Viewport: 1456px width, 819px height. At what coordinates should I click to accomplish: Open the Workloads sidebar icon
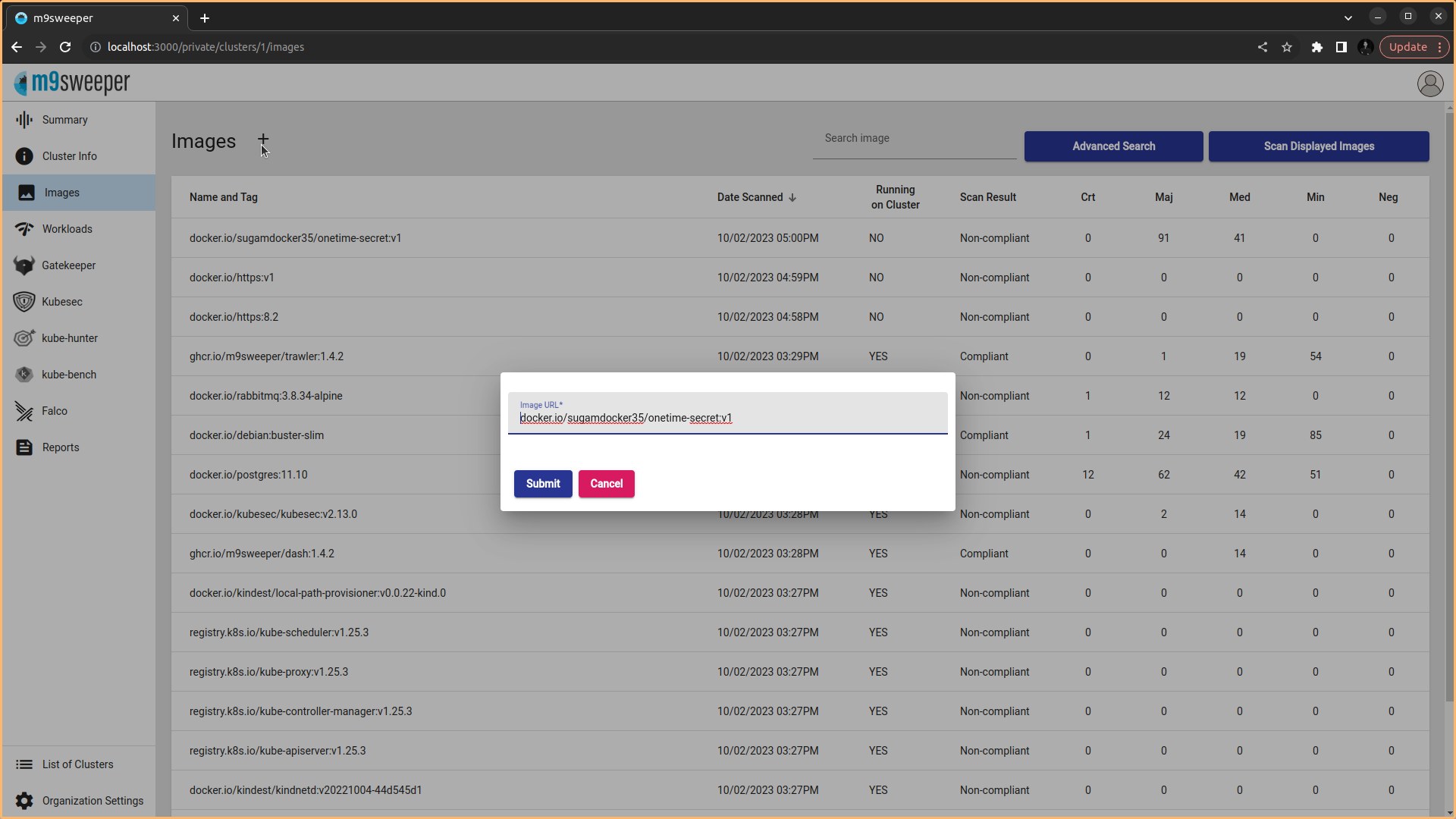point(24,229)
